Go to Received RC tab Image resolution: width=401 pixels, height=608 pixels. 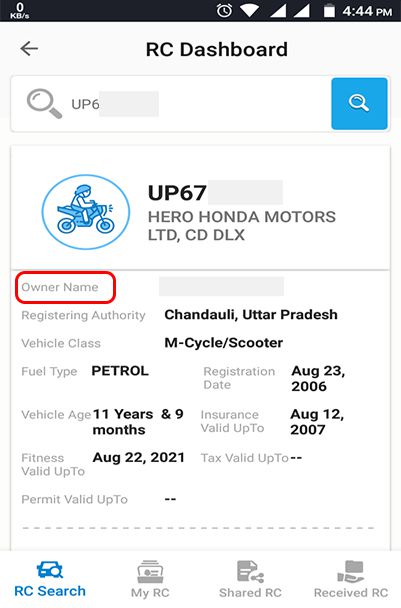pyautogui.click(x=351, y=580)
